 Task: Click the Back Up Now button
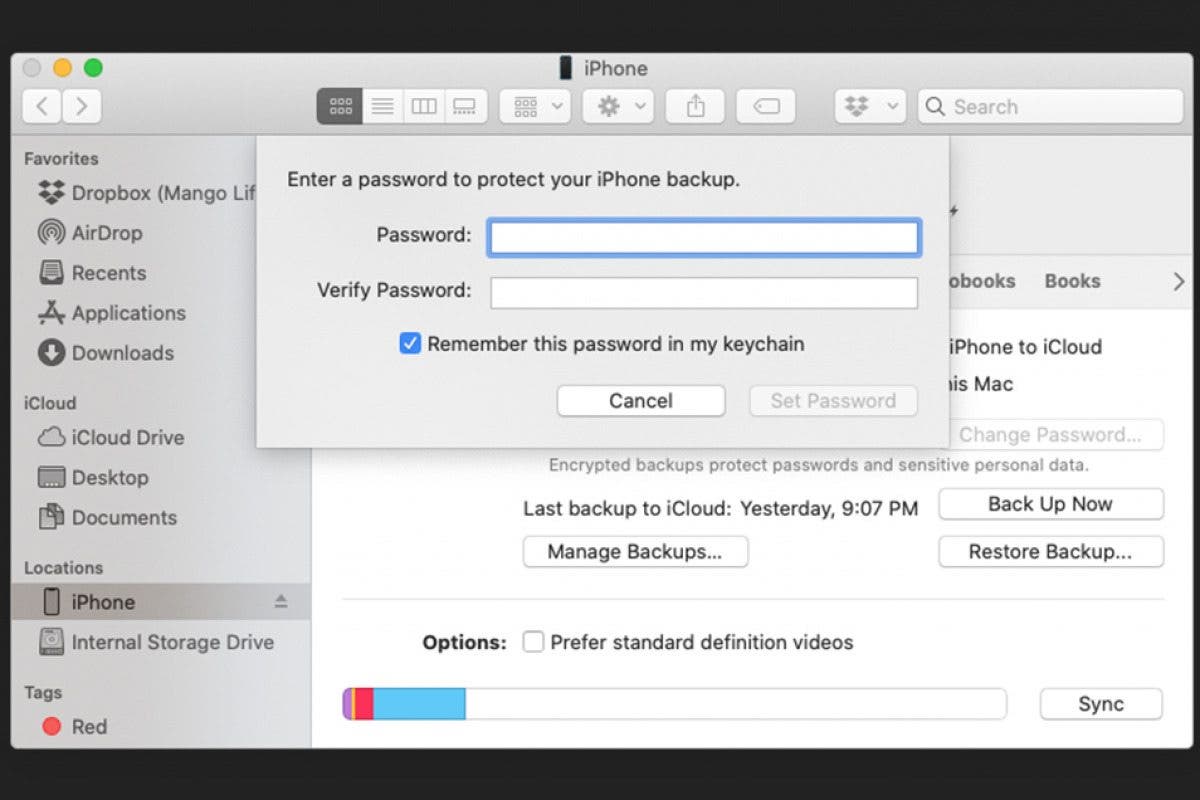(1050, 504)
